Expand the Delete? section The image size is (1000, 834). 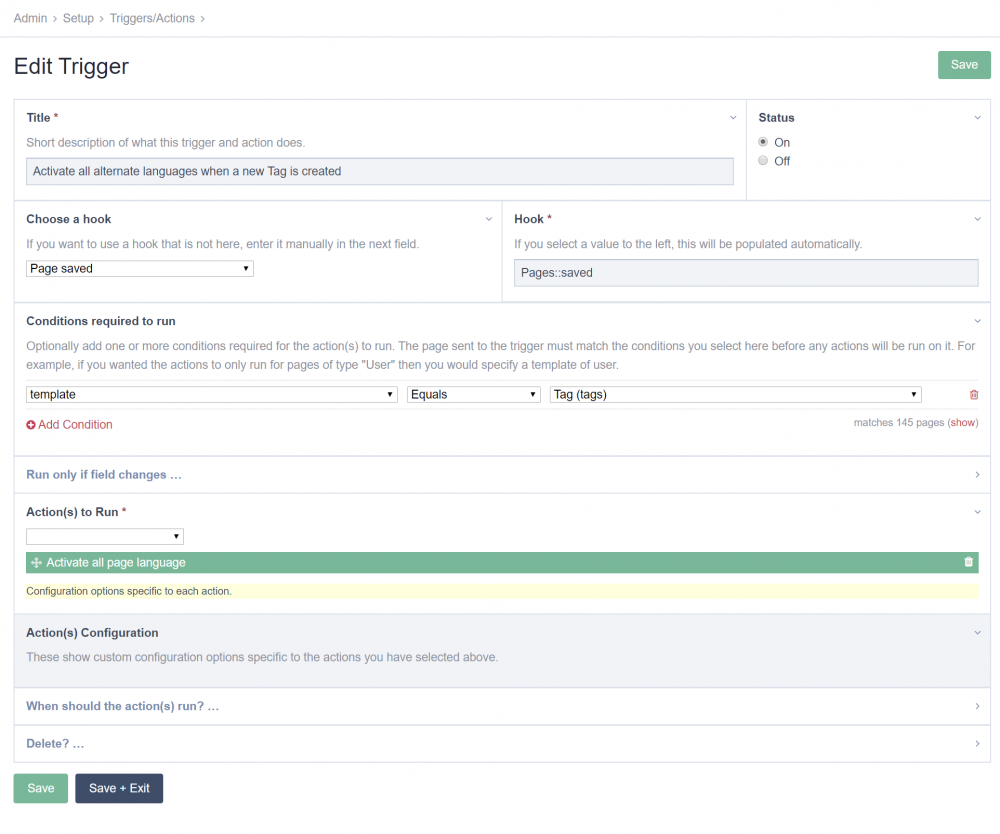tap(55, 744)
